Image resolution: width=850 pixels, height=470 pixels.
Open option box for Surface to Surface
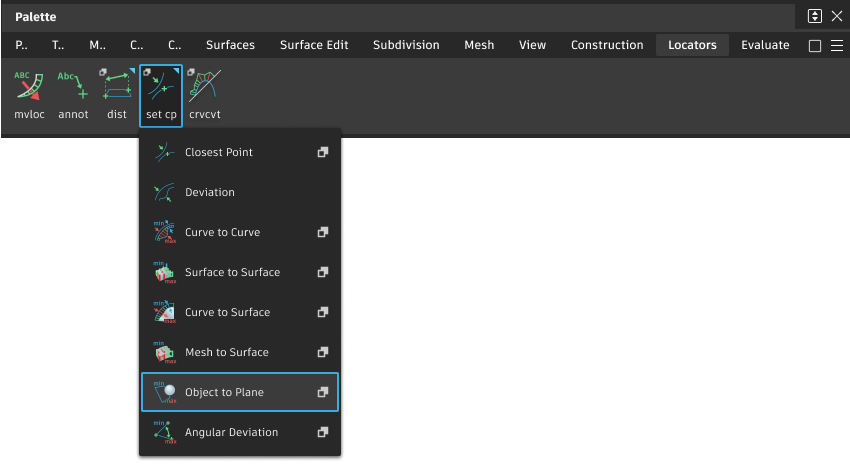[x=323, y=272]
